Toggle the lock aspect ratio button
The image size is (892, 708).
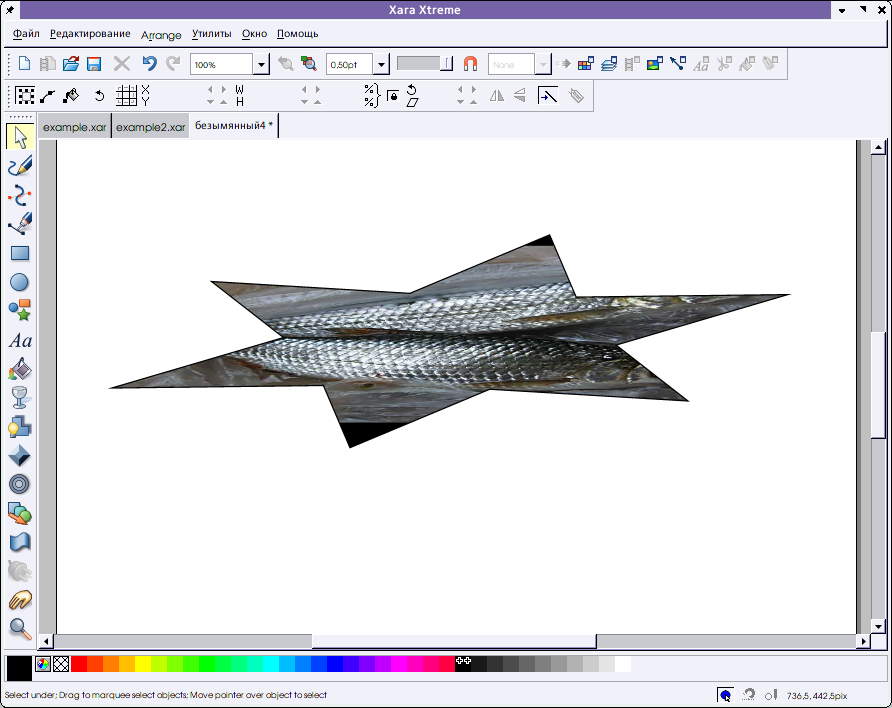point(393,96)
